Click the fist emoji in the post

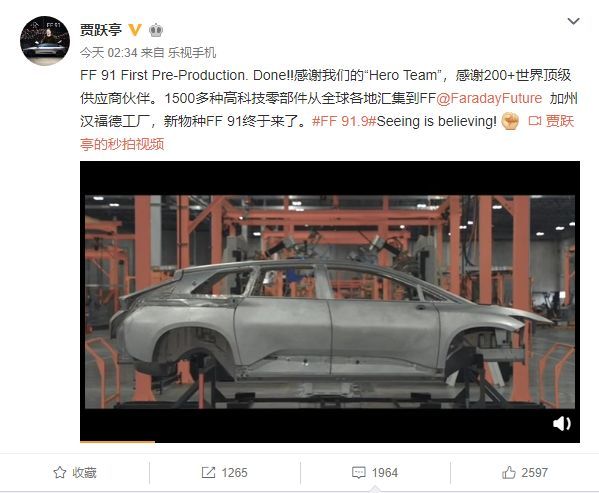pyautogui.click(x=510, y=121)
